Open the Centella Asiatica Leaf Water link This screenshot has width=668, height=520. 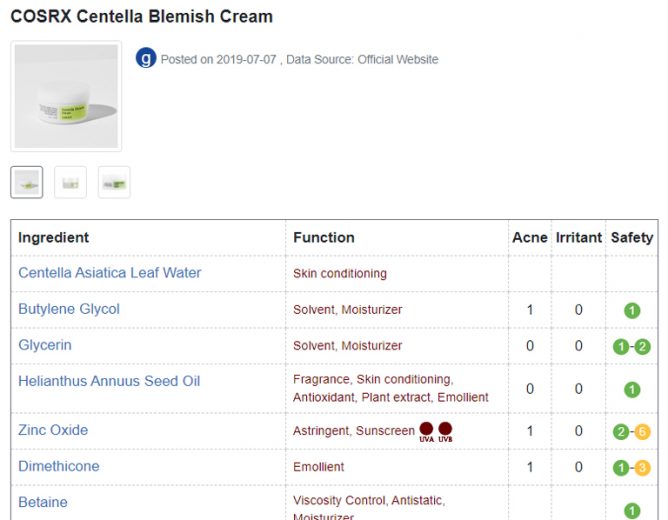tap(109, 273)
